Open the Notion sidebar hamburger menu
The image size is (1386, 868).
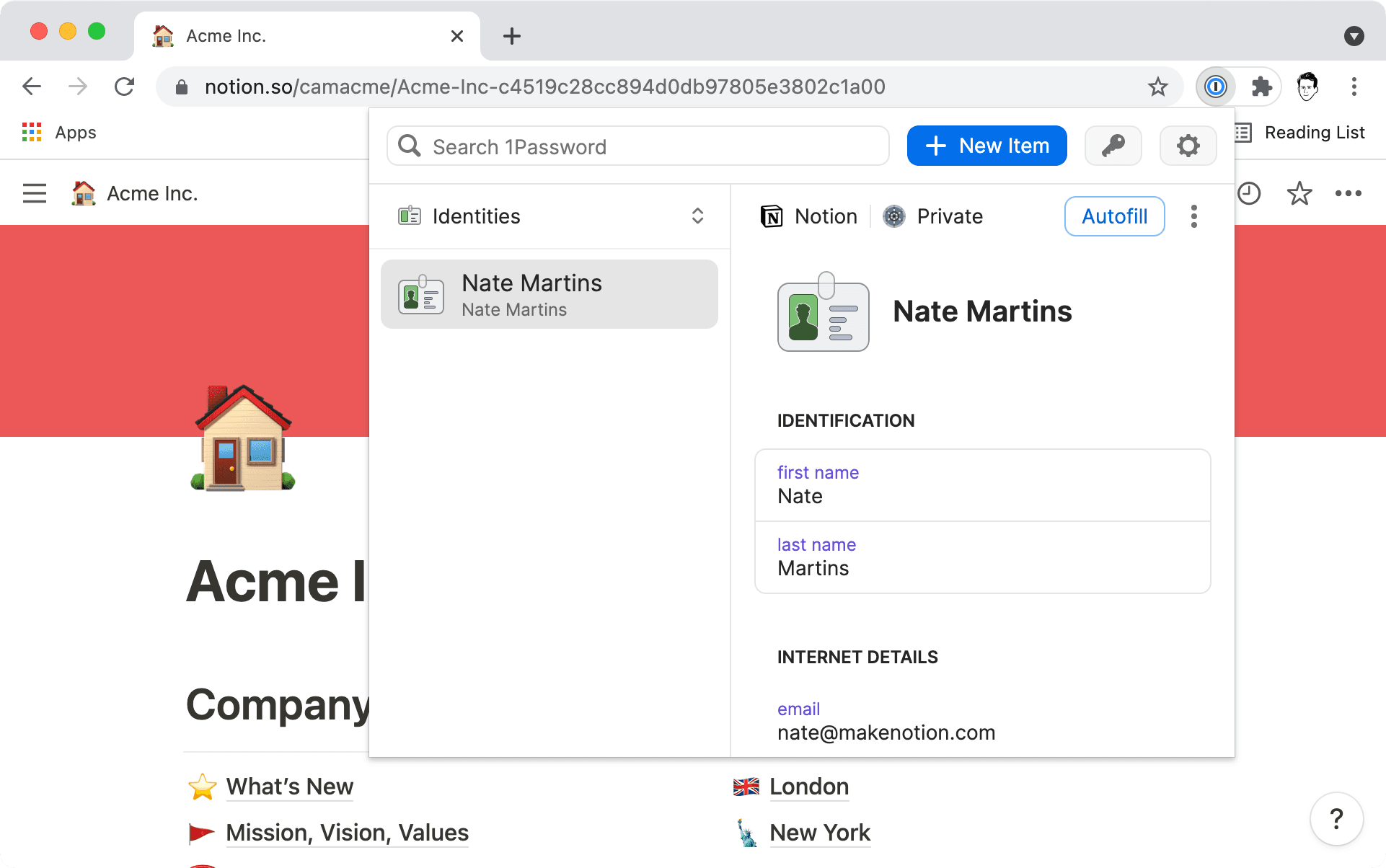[34, 193]
